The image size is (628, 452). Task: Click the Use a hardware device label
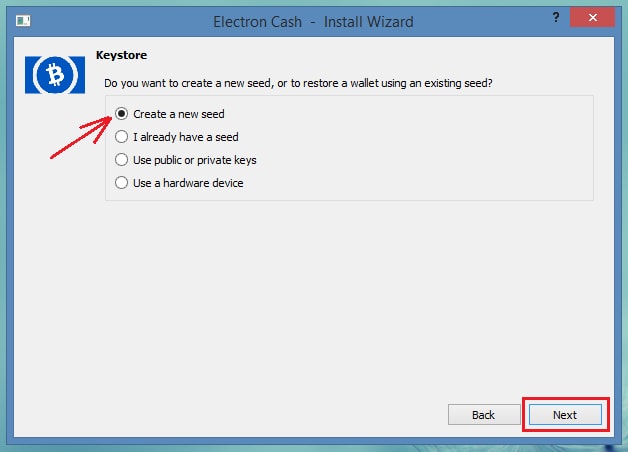pos(188,183)
